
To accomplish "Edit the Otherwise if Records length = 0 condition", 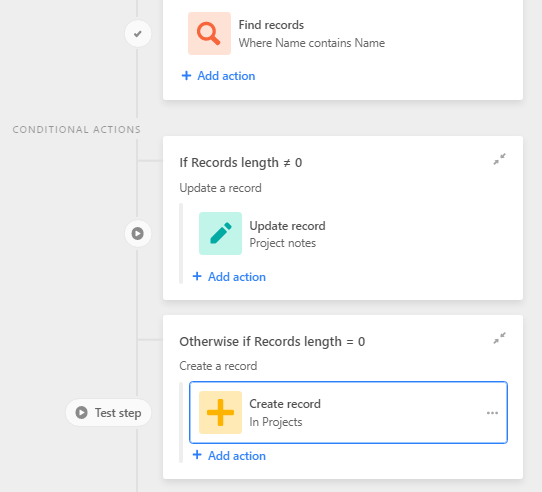I will pyautogui.click(x=272, y=342).
